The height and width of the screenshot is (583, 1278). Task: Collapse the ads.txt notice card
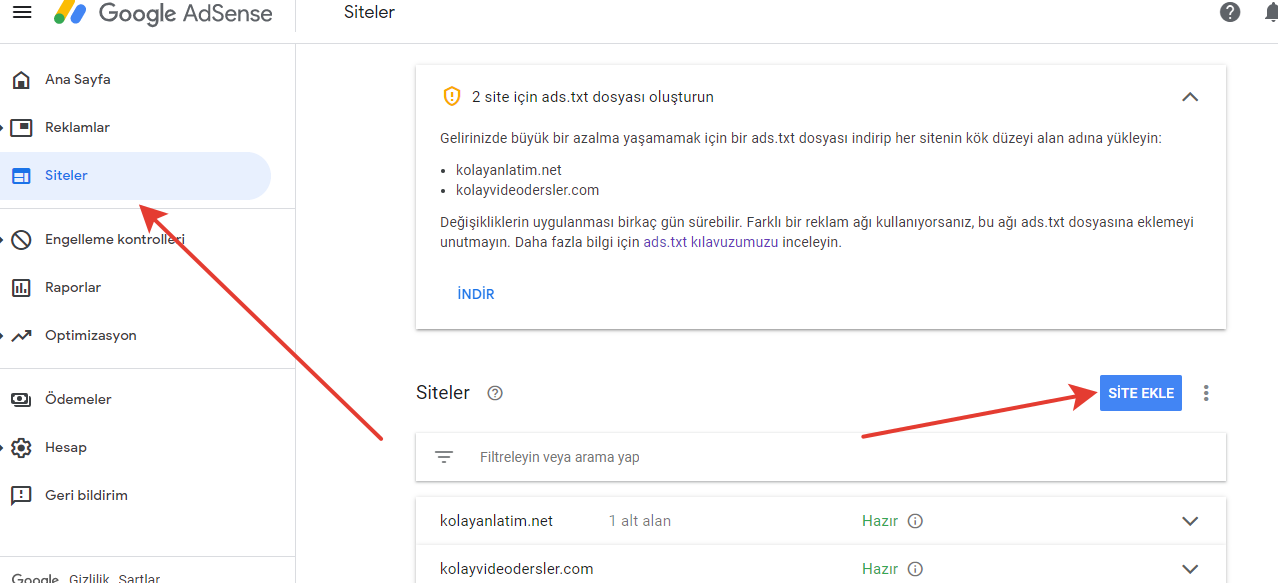click(x=1190, y=97)
